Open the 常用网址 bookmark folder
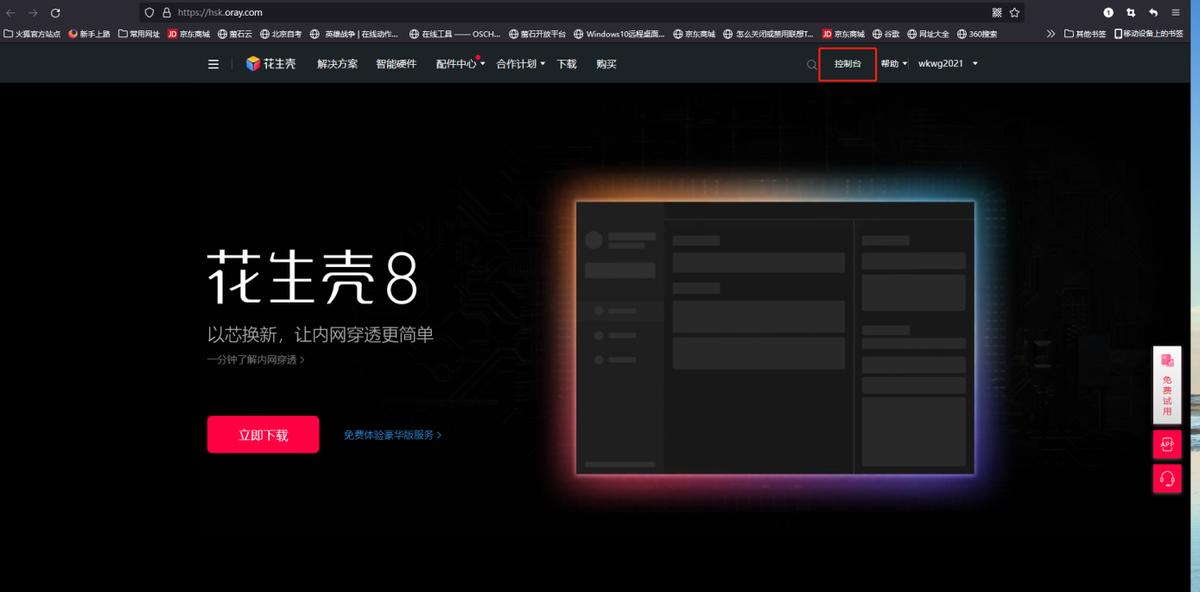 [x=139, y=33]
